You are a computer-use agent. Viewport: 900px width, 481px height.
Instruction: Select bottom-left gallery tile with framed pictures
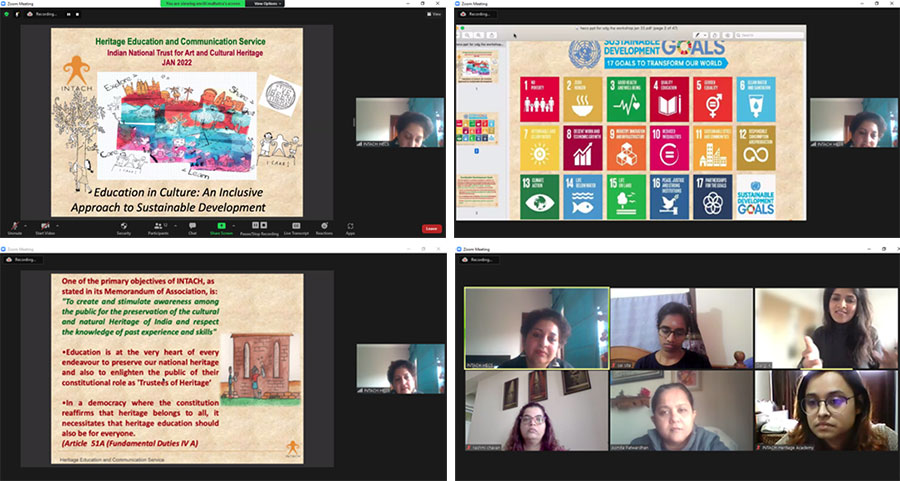point(537,410)
